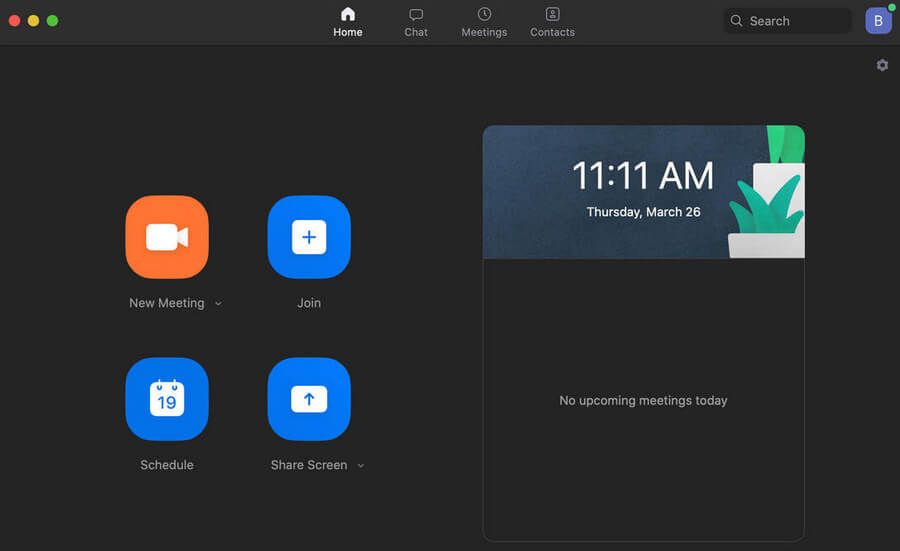Click the Thursday, March 26 date
The width and height of the screenshot is (900, 551).
point(643,212)
